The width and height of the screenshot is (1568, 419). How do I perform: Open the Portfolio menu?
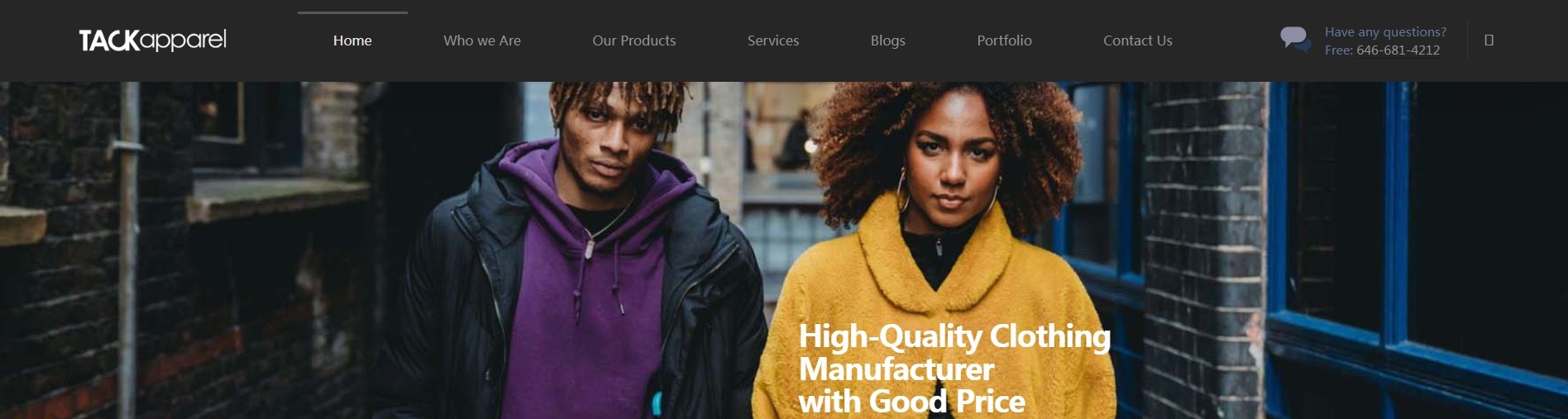click(1005, 40)
